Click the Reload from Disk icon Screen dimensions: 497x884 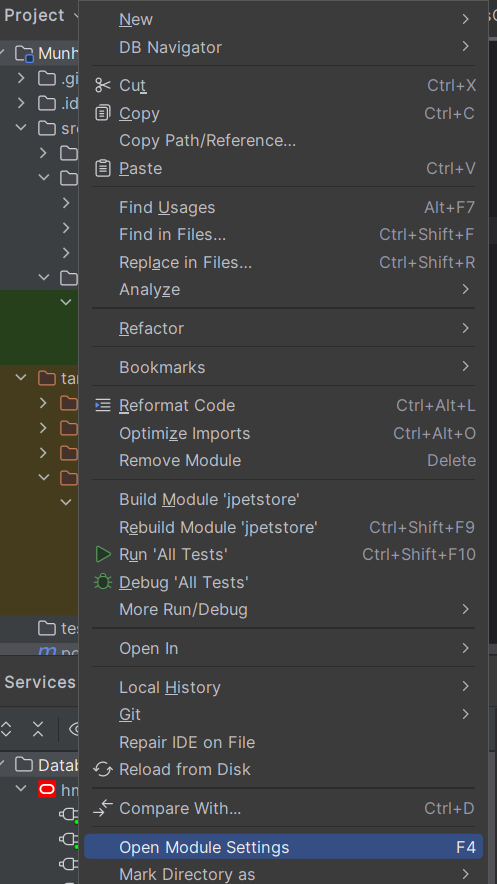[103, 769]
